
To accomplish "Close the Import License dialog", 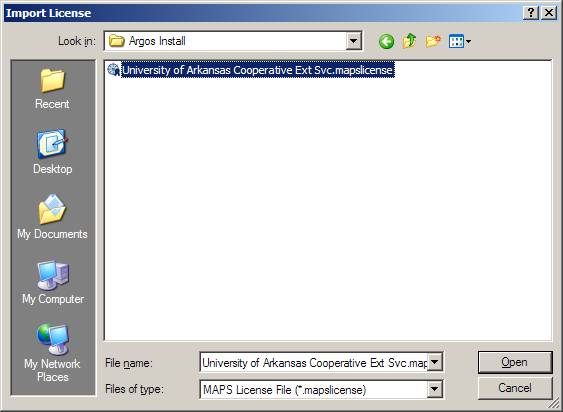I will [x=549, y=13].
